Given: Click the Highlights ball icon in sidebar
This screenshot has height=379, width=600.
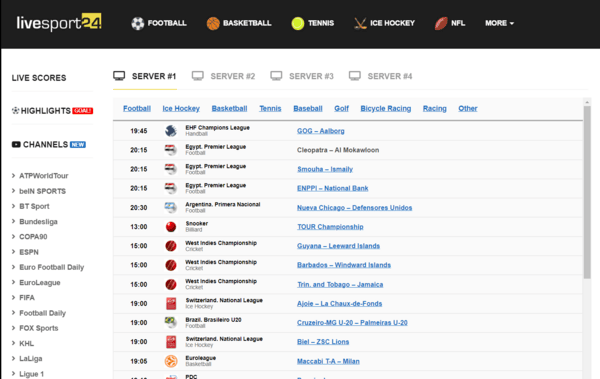Looking at the screenshot, I should click(15, 111).
